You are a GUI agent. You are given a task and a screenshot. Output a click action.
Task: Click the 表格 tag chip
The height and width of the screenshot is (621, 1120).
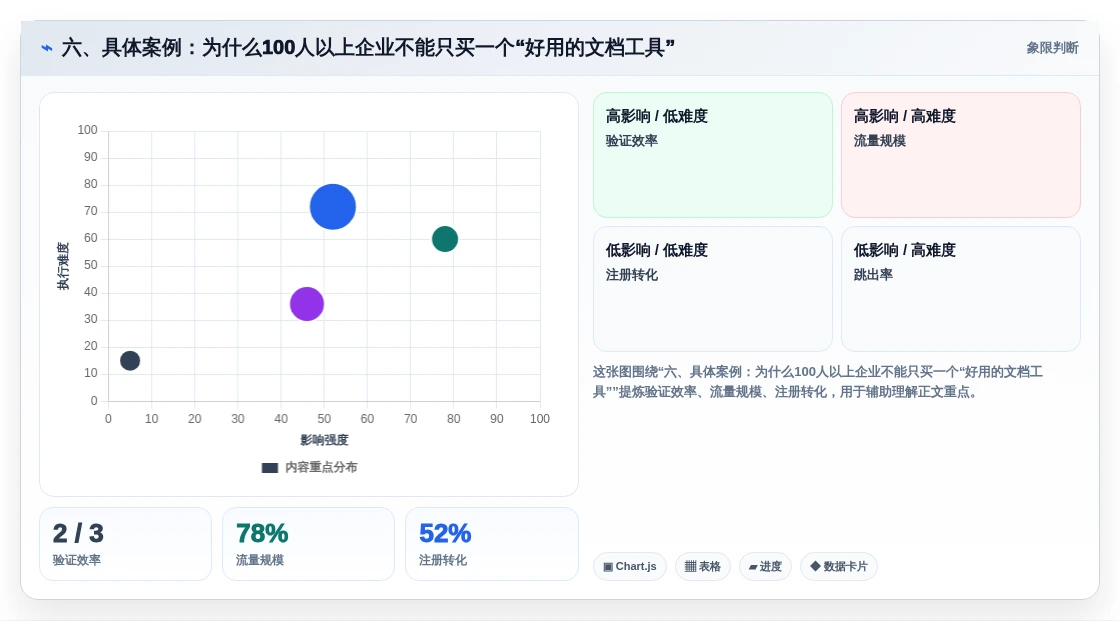click(703, 567)
